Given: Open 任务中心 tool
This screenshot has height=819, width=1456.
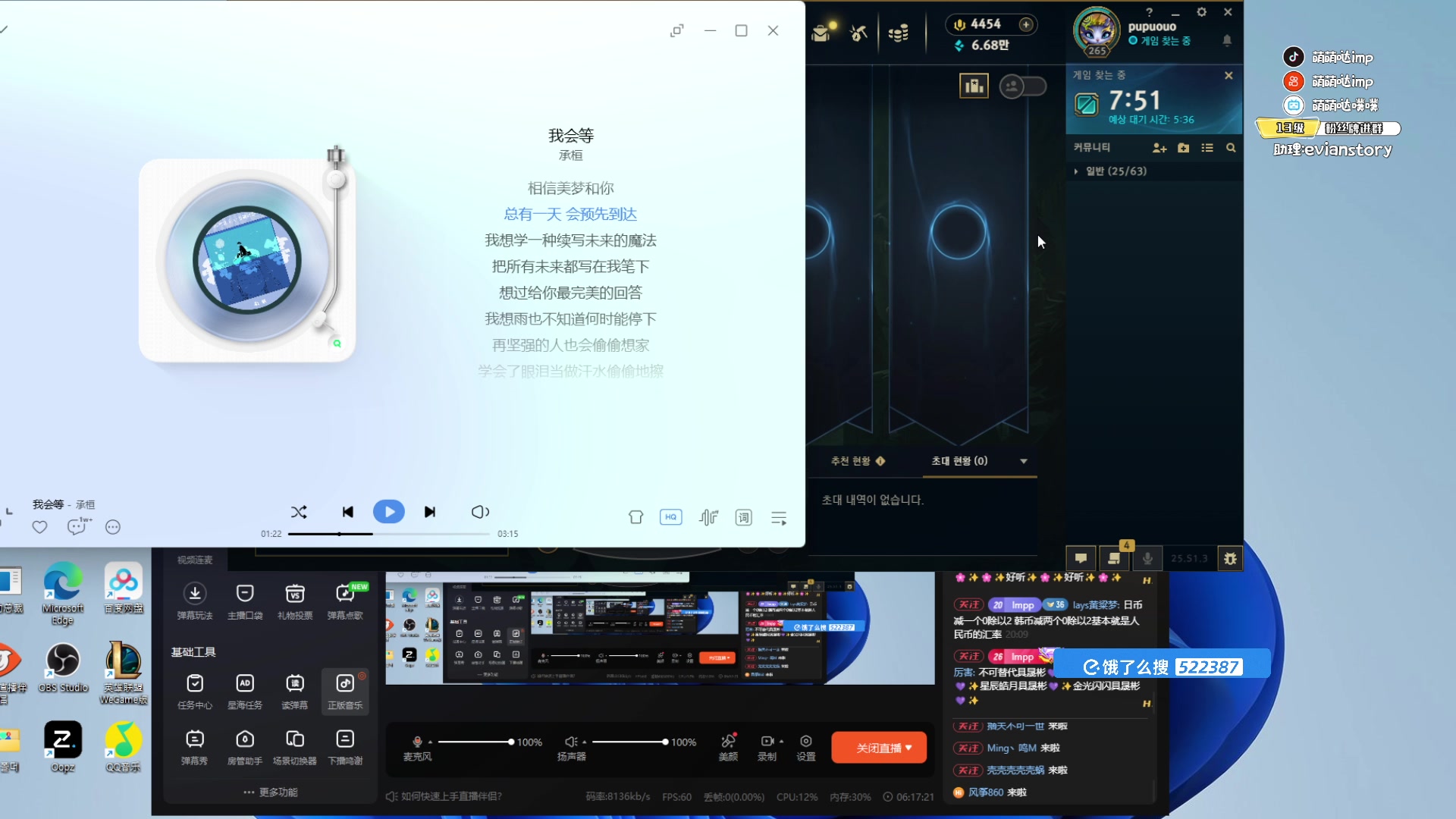Looking at the screenshot, I should point(195,692).
